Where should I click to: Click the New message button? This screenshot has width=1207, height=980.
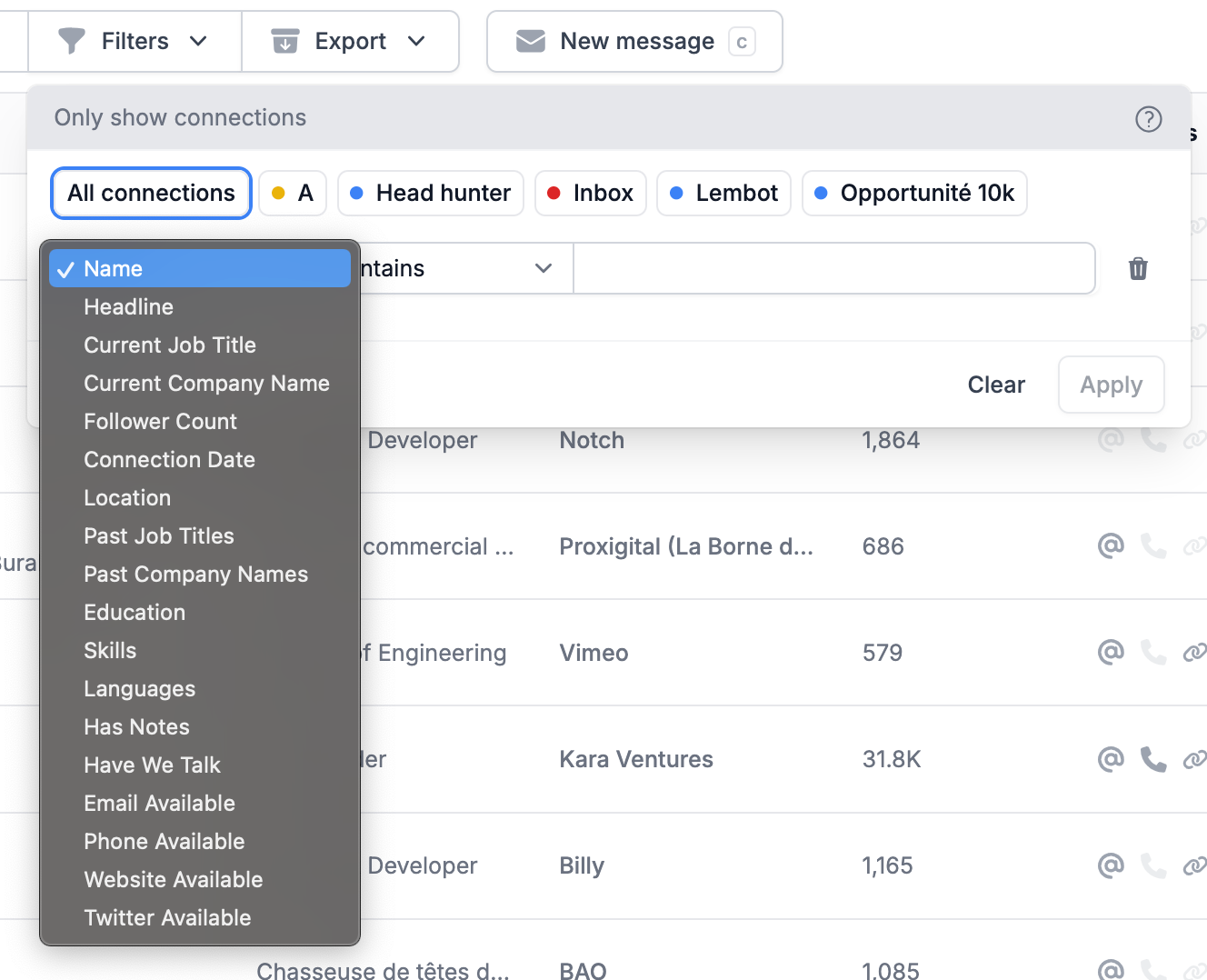pos(634,41)
